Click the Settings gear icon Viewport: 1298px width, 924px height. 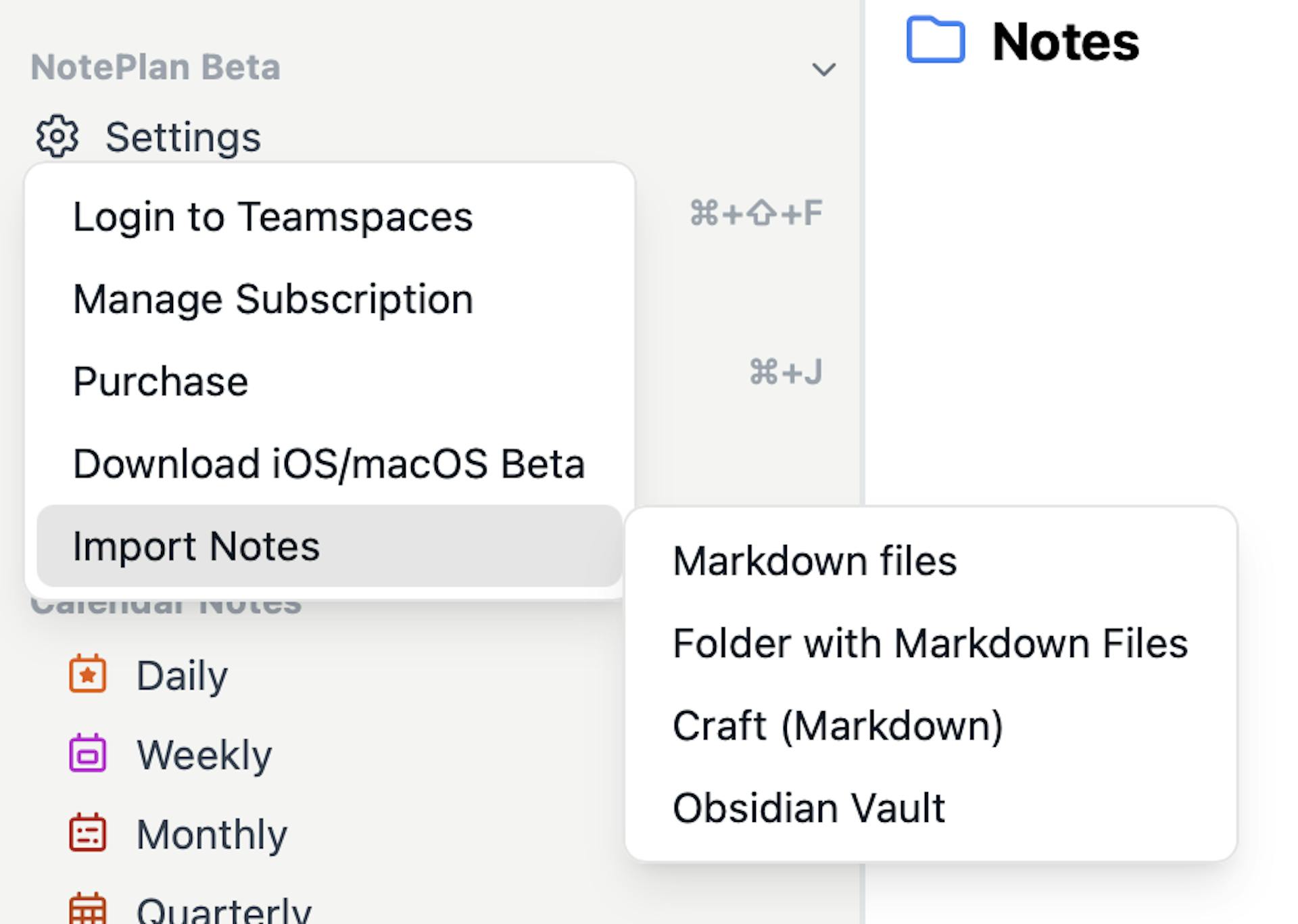[57, 137]
